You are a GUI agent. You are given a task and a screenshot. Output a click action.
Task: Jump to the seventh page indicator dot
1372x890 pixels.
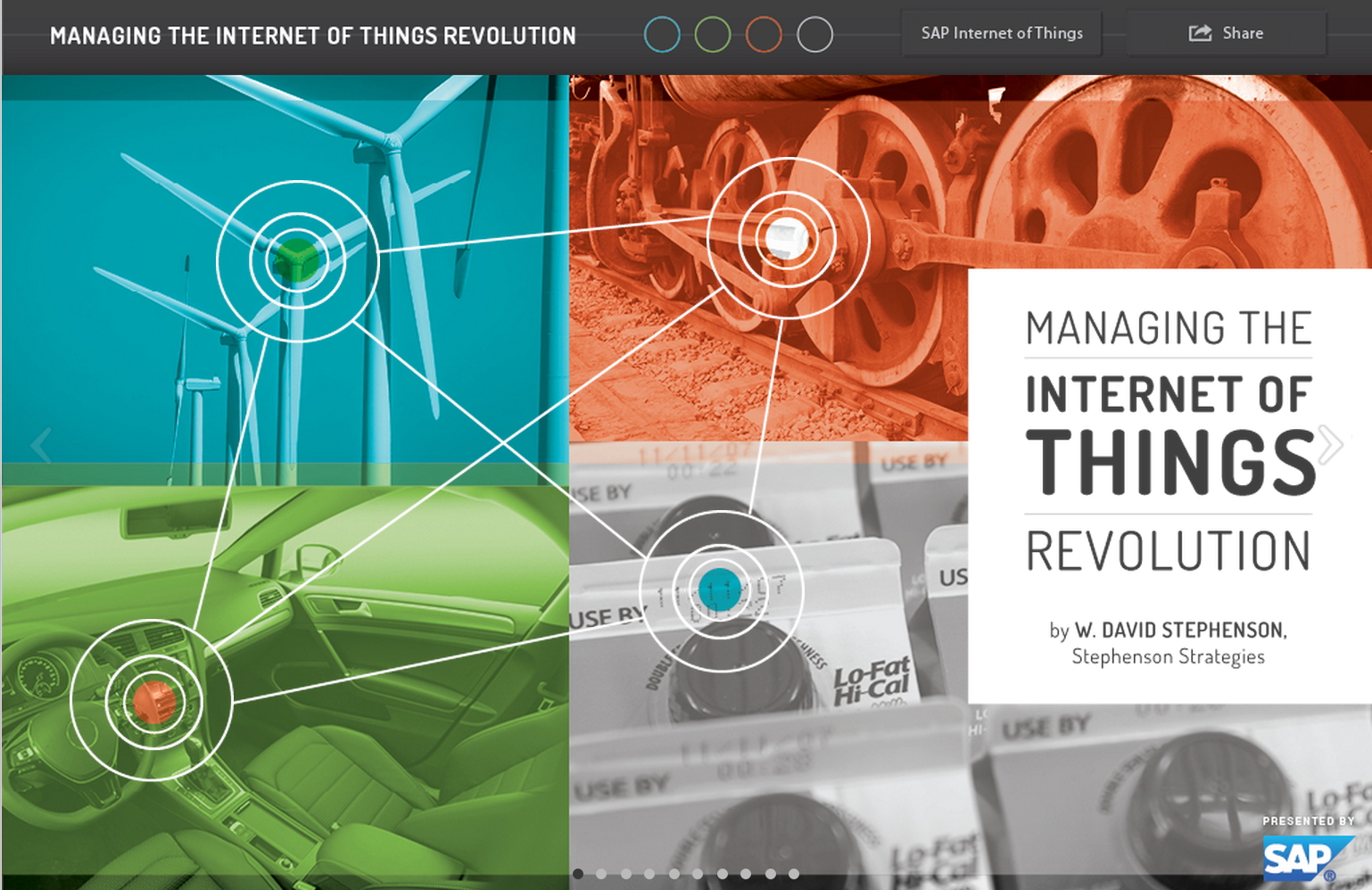[722, 874]
